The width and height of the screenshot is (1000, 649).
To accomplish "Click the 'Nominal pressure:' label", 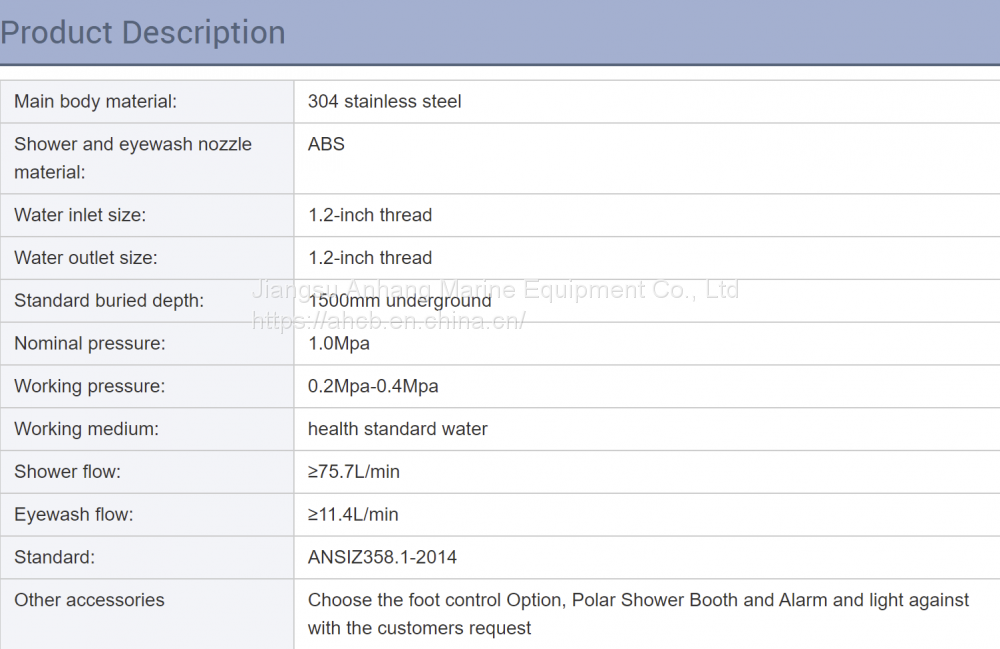I will point(90,344).
